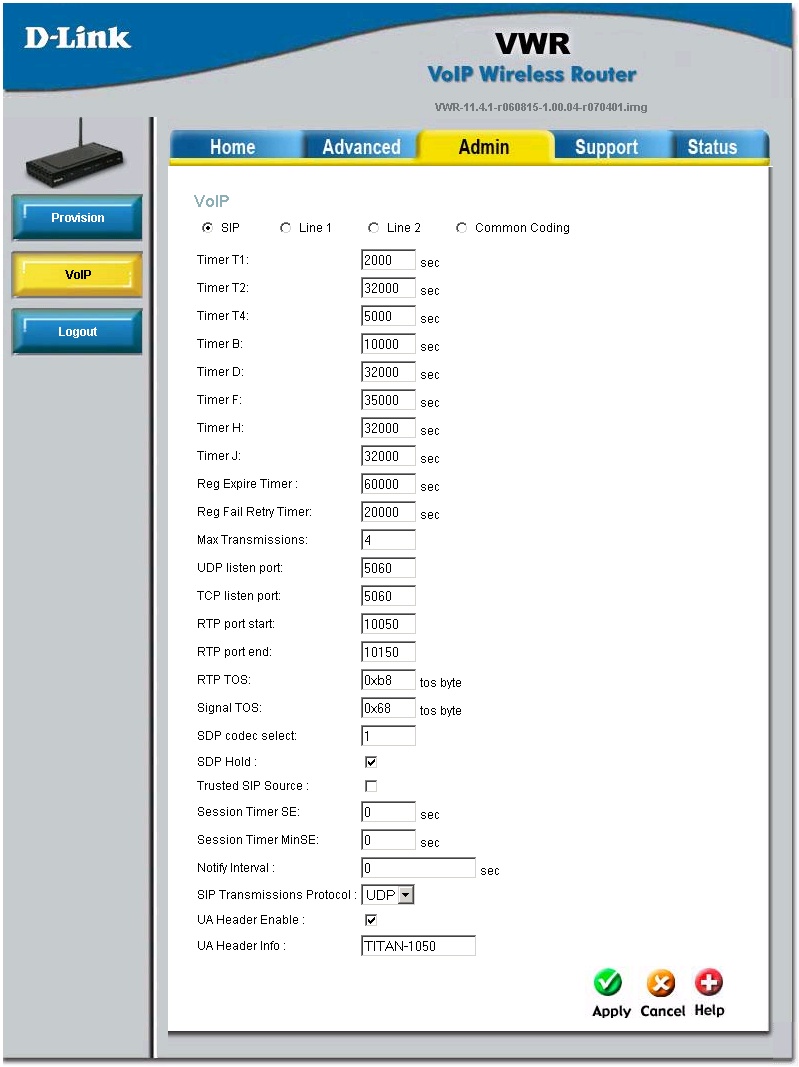Screen dimensions: 799x1067
Task: Click the Timer H input field
Action: pyautogui.click(x=388, y=428)
